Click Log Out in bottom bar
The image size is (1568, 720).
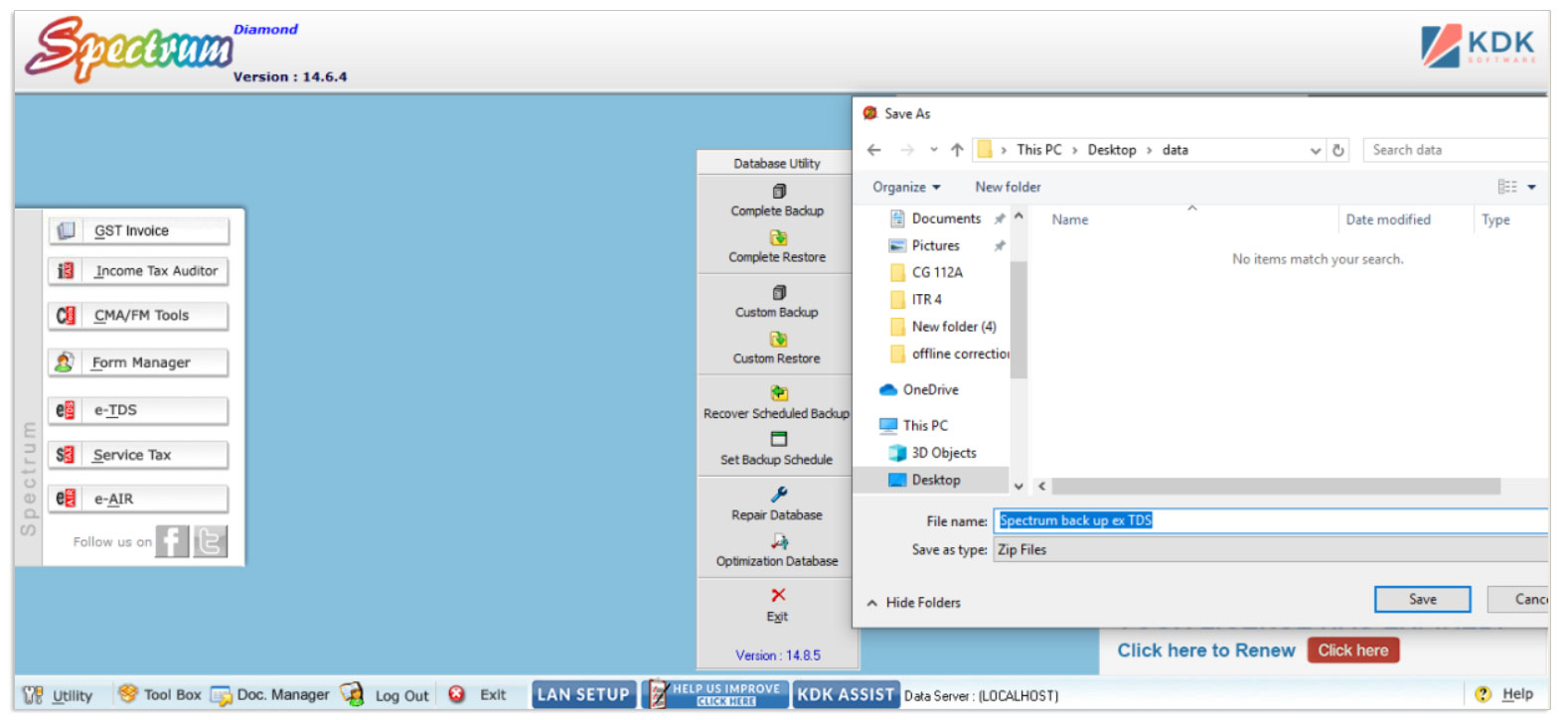[386, 694]
